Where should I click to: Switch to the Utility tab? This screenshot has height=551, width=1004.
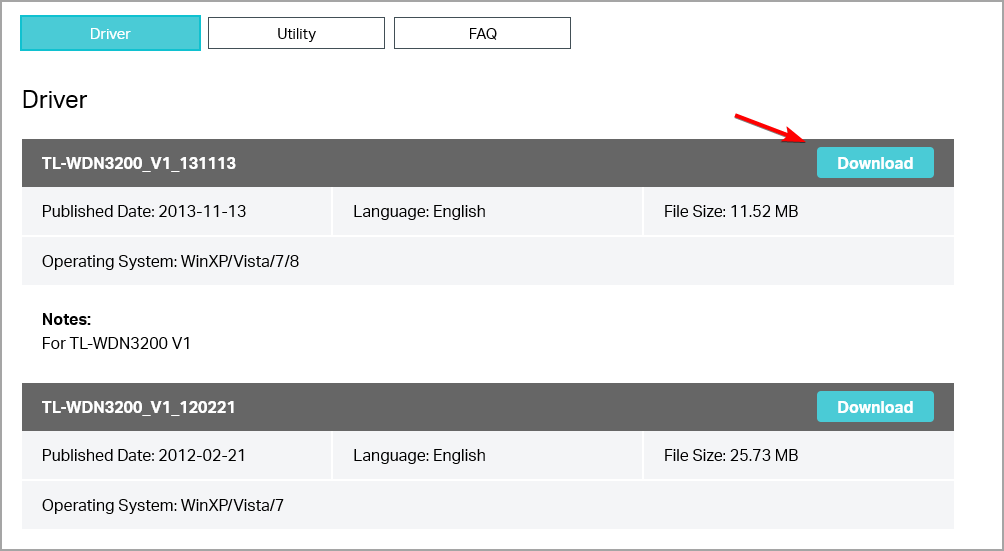tap(296, 33)
